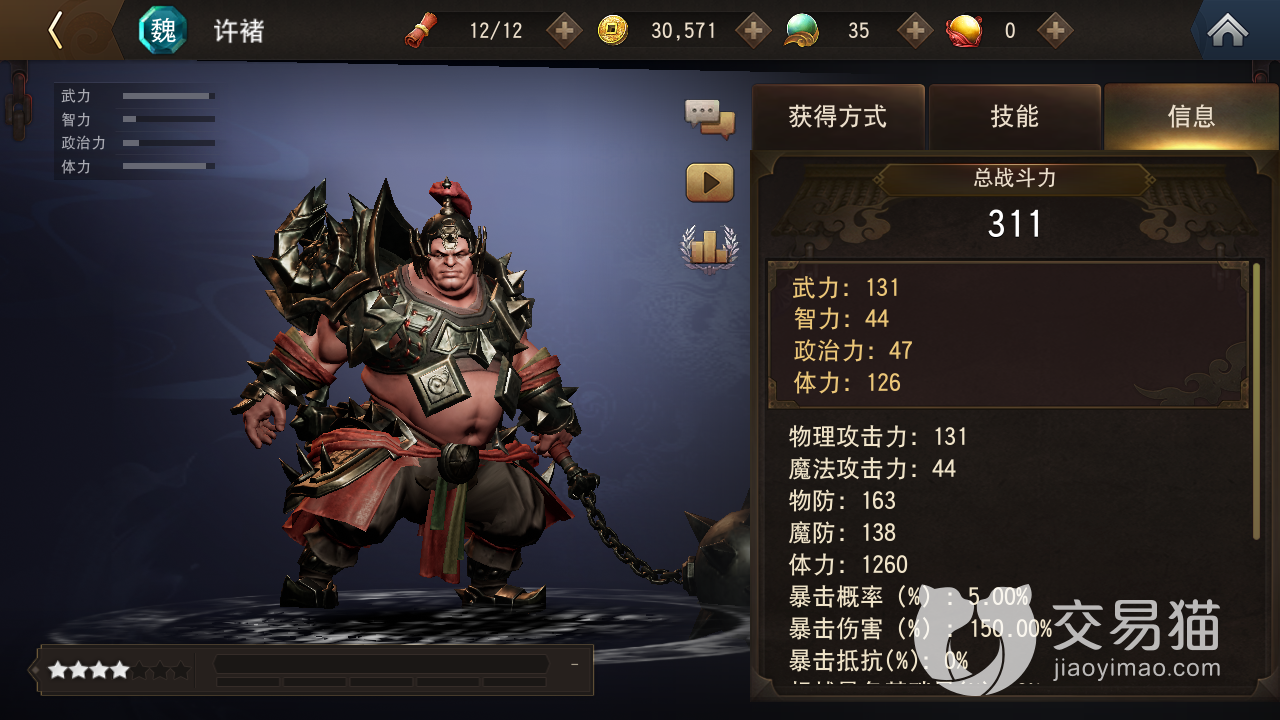Open the chat bubbles icon
This screenshot has height=720, width=1280.
point(709,119)
